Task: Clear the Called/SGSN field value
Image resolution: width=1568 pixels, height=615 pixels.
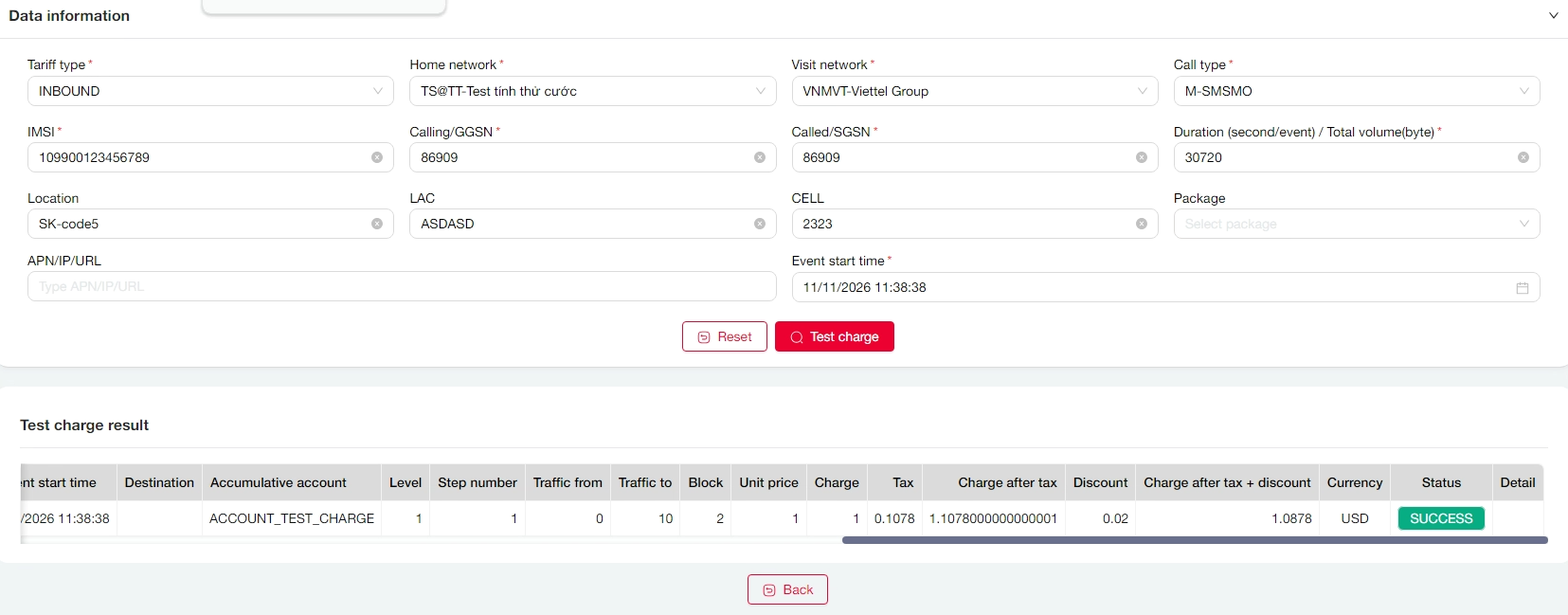Action: (x=1141, y=157)
